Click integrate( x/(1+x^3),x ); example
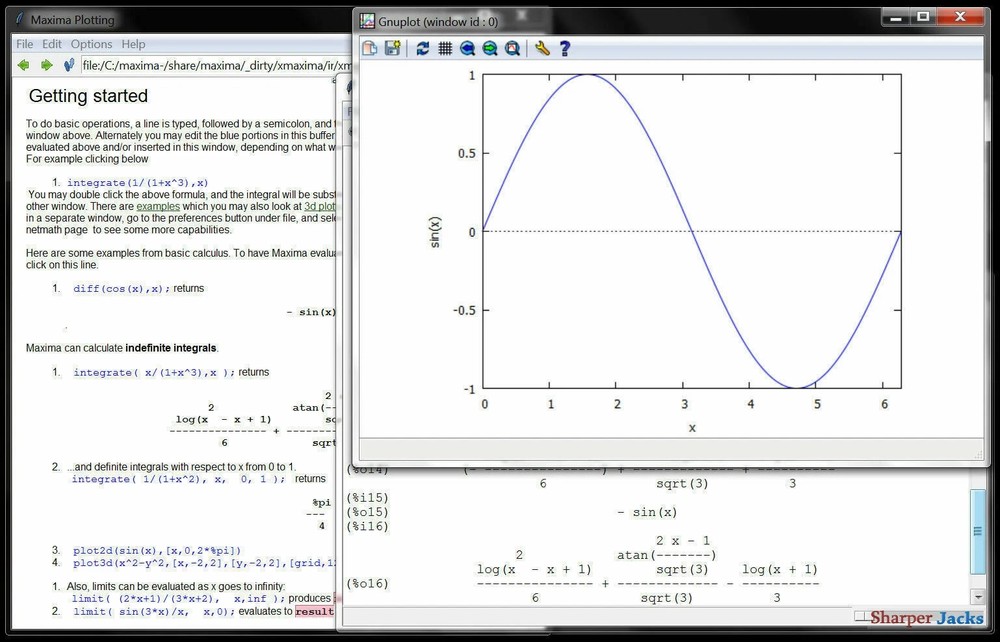This screenshot has height=642, width=1000. (x=154, y=372)
